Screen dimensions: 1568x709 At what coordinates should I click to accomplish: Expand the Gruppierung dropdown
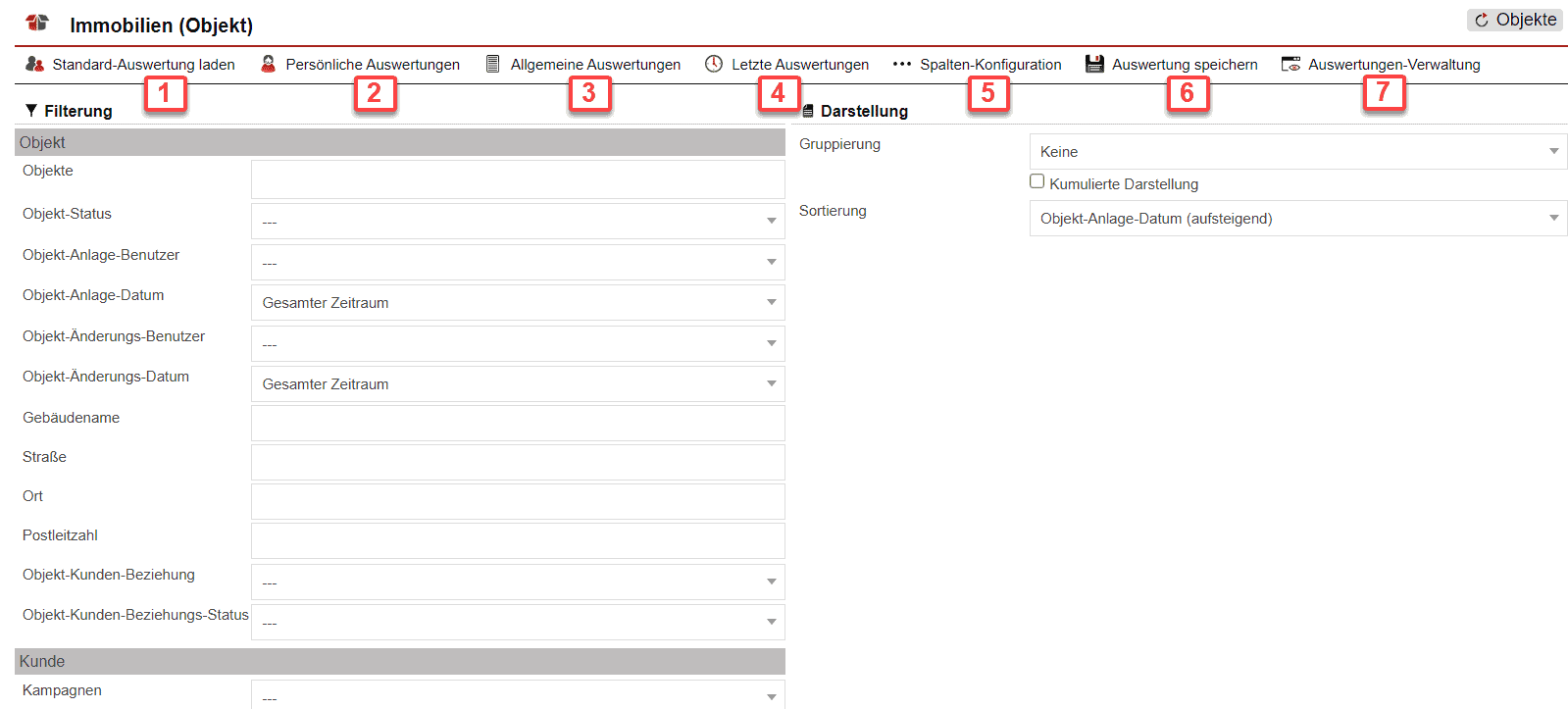click(1297, 151)
